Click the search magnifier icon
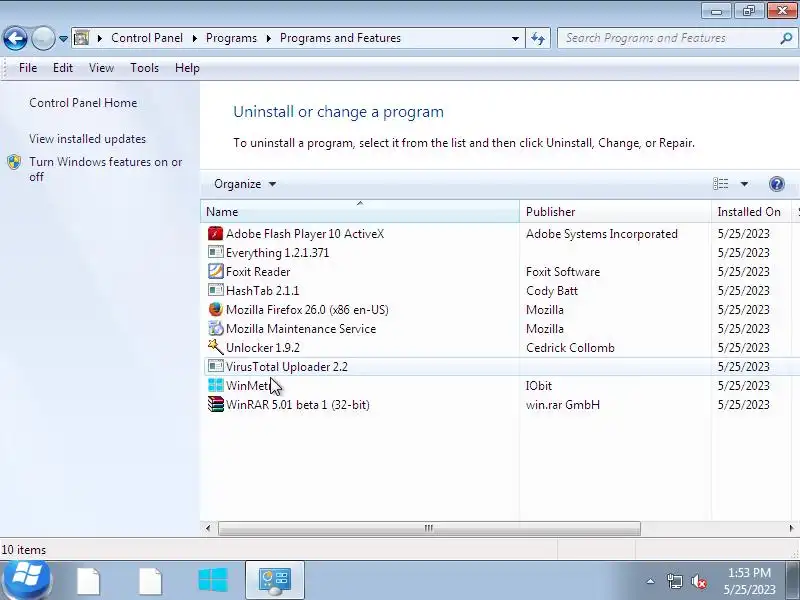Viewport: 800px width, 600px height. coord(786,38)
